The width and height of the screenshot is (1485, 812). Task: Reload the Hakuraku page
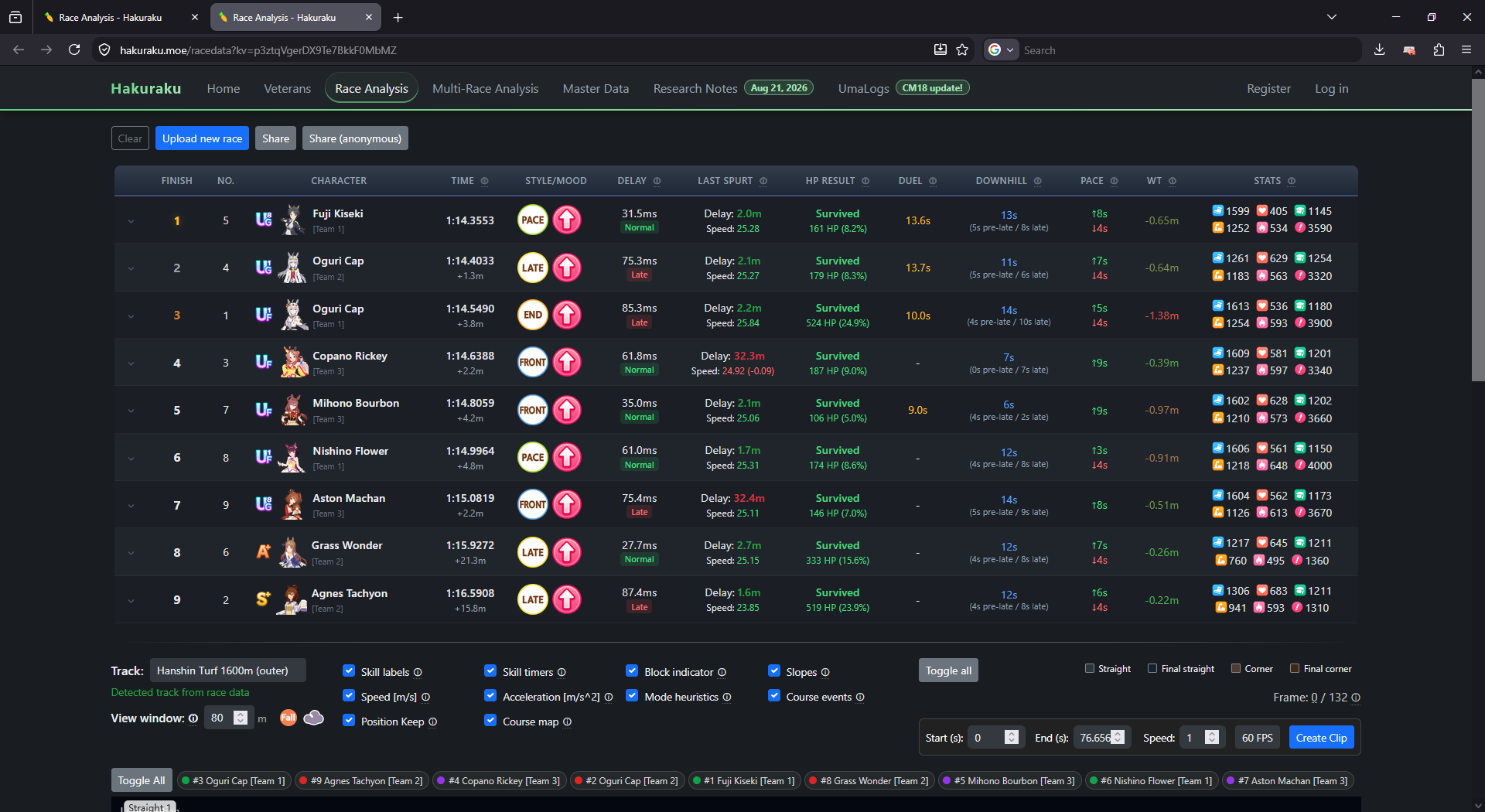[x=74, y=49]
